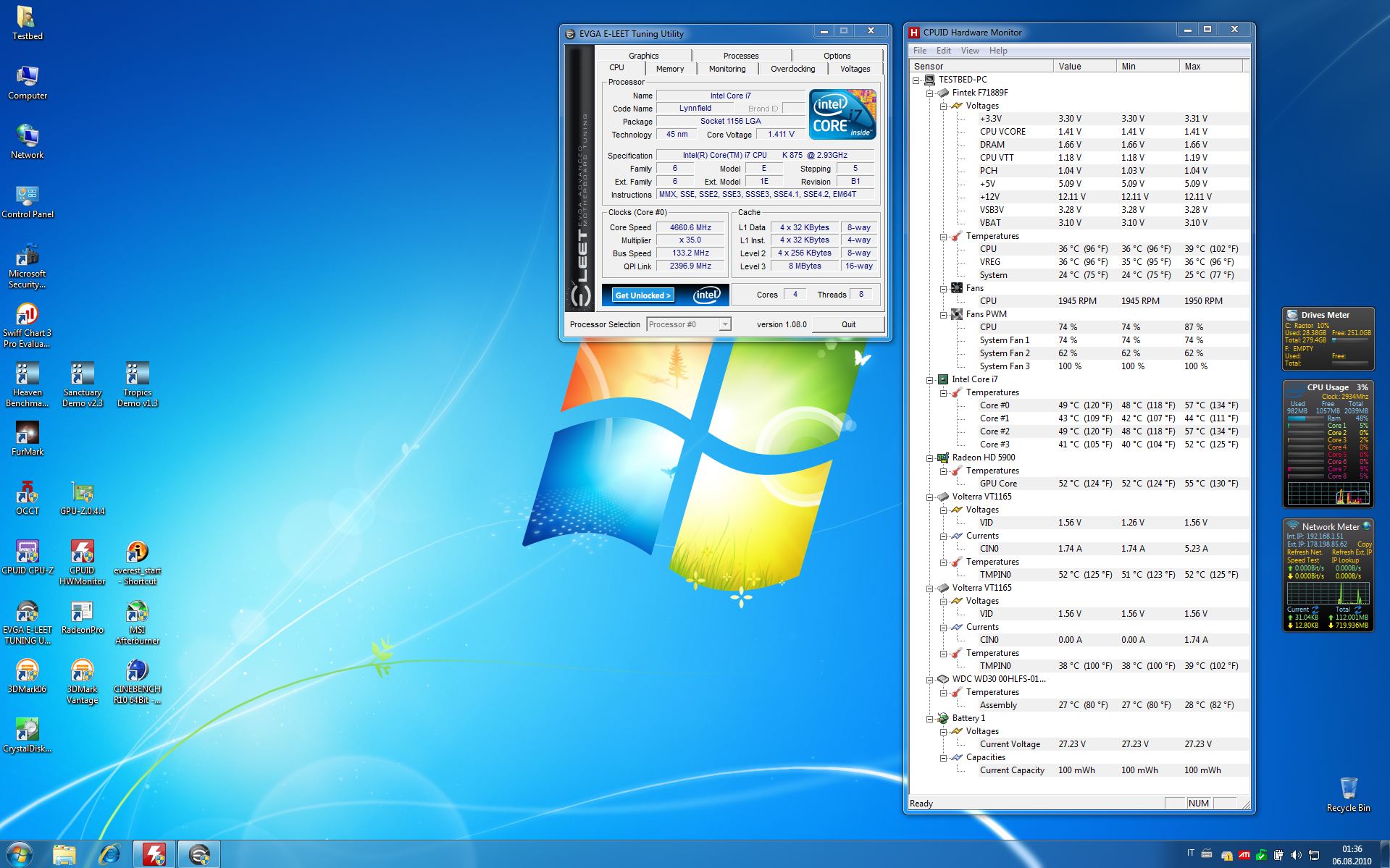Click Copy in Network Meter gadget
The image size is (1390, 868).
click(x=1364, y=544)
